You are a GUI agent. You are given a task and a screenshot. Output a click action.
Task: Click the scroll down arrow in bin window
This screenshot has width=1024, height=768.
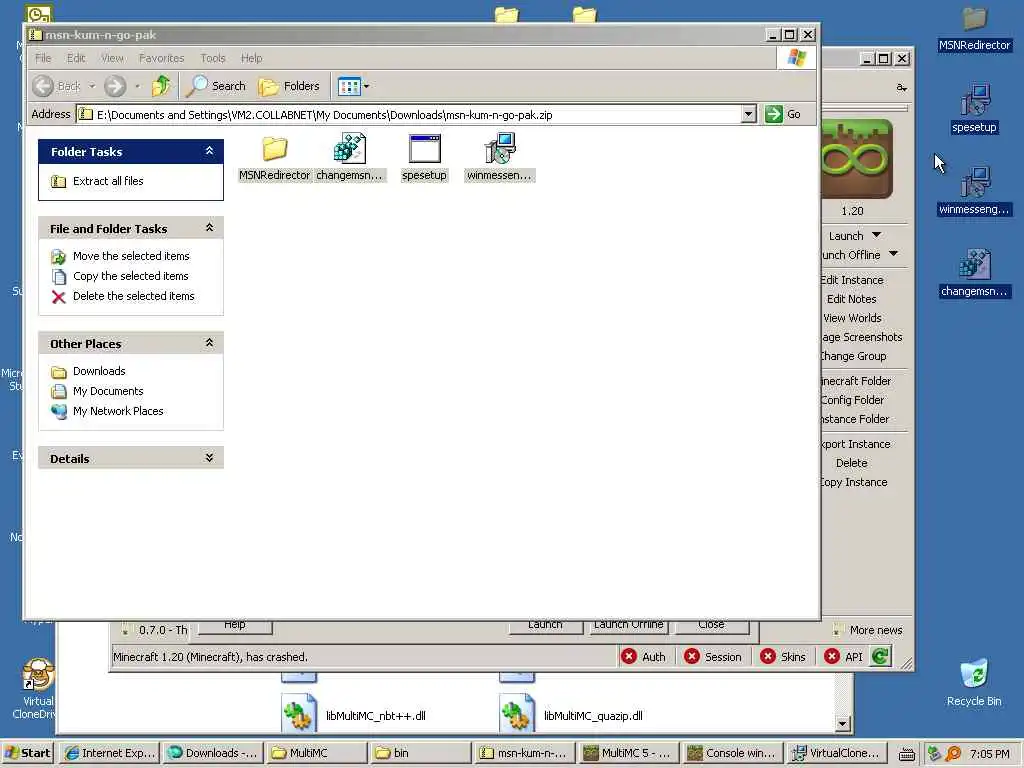click(x=842, y=724)
